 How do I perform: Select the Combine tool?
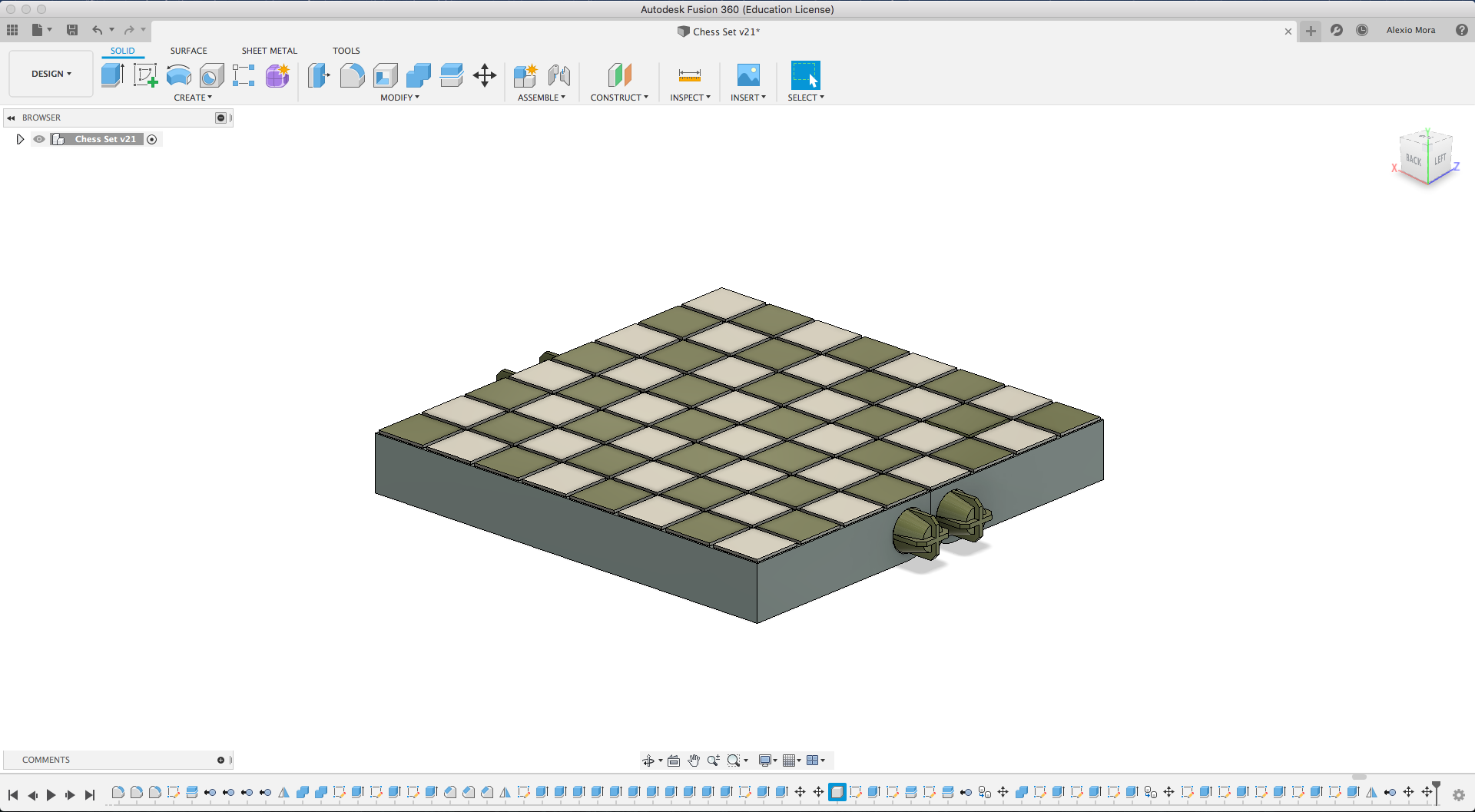point(419,75)
